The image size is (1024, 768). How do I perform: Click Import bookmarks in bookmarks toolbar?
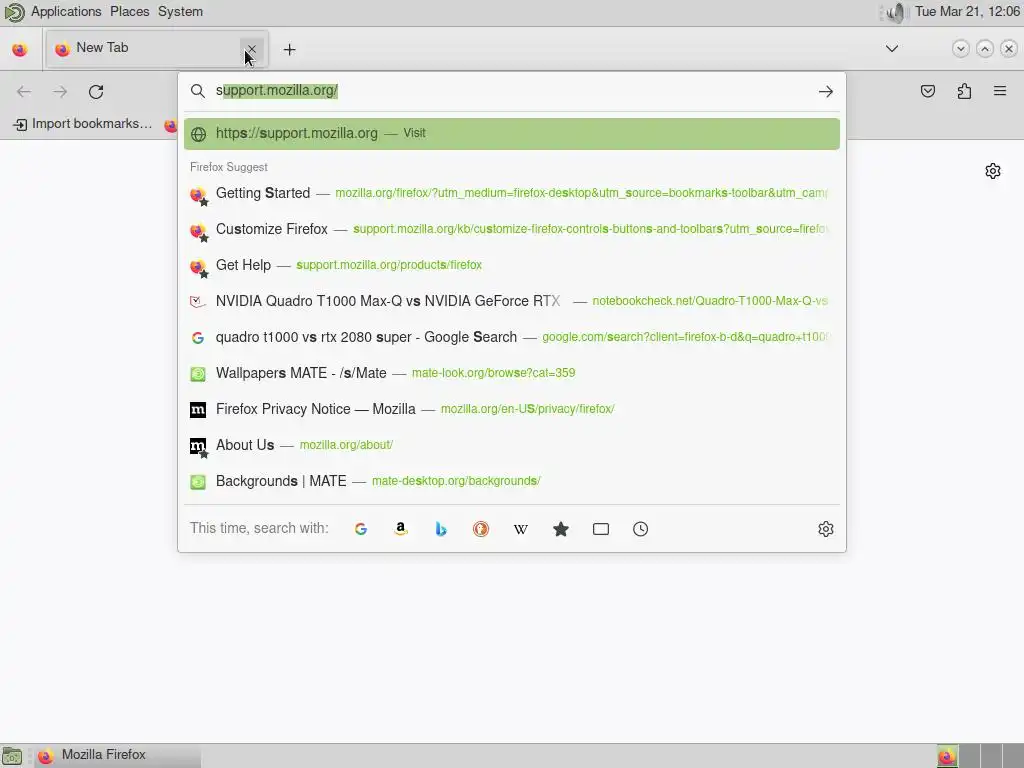pos(83,124)
